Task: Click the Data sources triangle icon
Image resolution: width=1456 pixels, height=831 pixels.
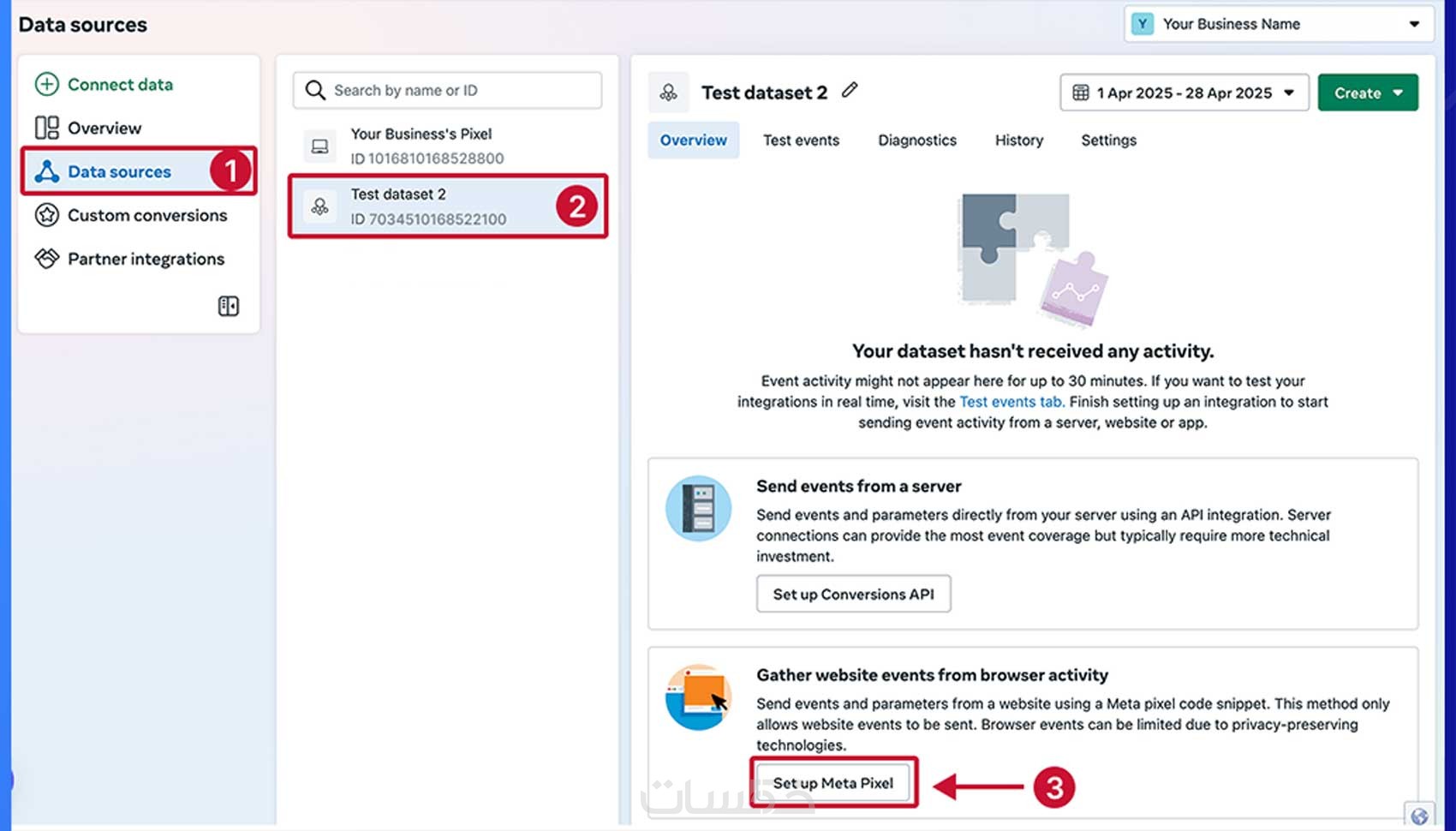Action: tap(47, 171)
